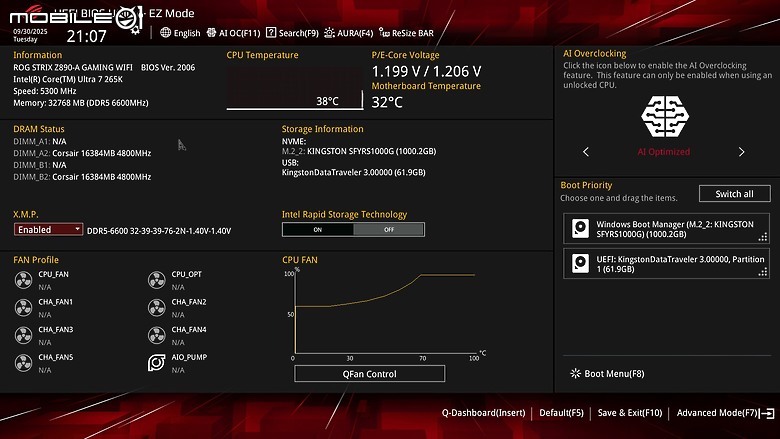This screenshot has height=439, width=780.
Task: Click Motherboard Temperature 32°C value
Action: click(387, 102)
